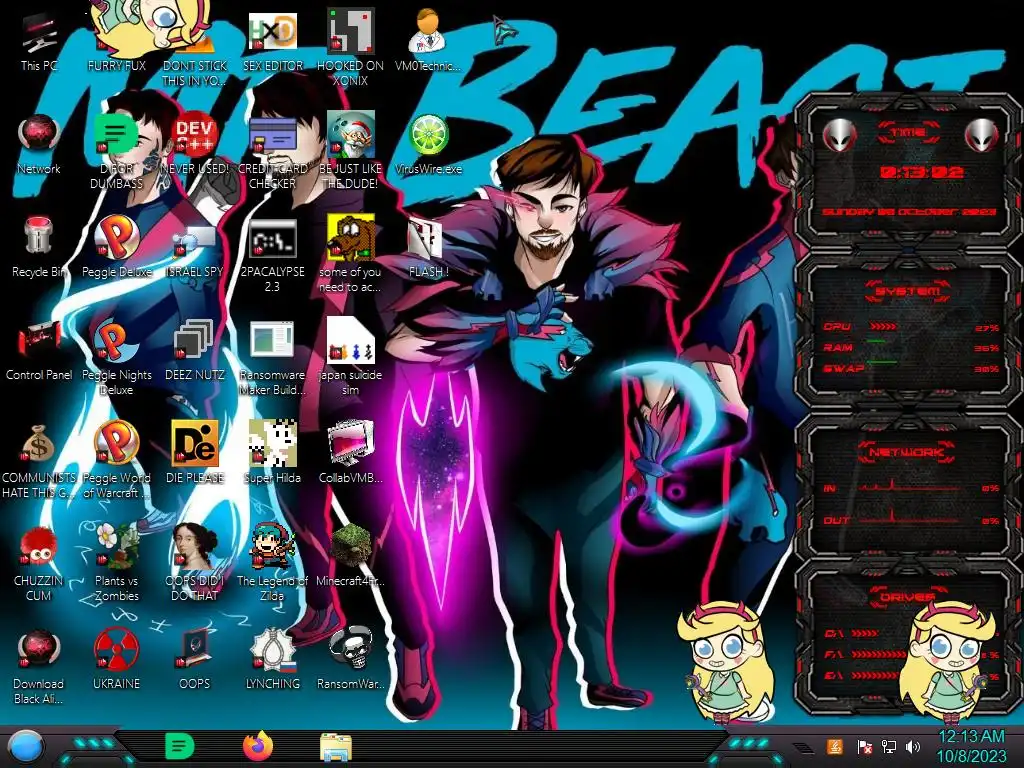Open the volume speaker tray icon
This screenshot has height=768, width=1024.
(x=913, y=746)
